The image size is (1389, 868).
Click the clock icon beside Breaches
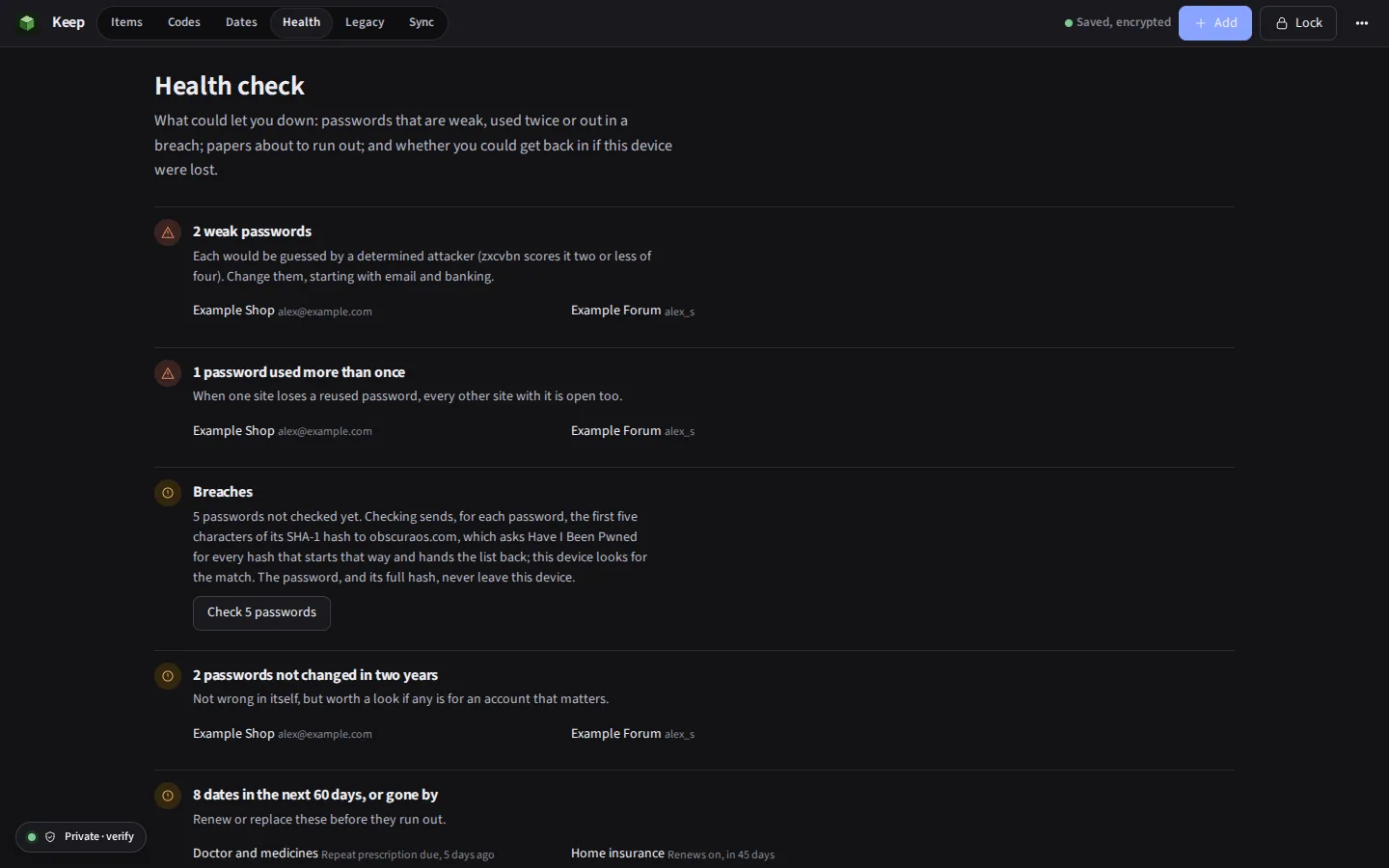point(168,493)
